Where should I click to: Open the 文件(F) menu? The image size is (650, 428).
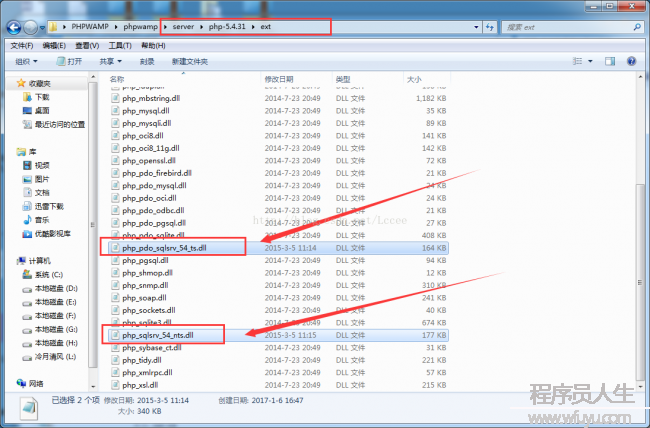click(22, 46)
